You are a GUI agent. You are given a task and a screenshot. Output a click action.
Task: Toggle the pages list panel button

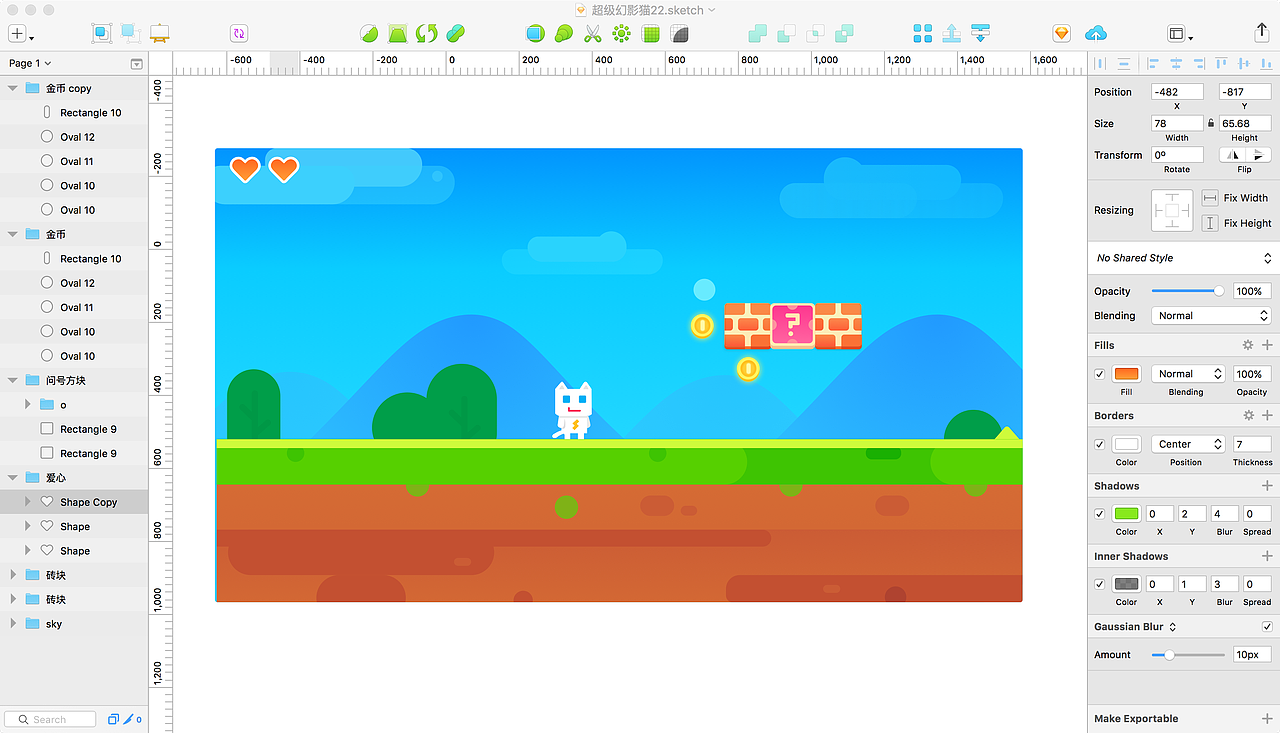click(x=137, y=64)
